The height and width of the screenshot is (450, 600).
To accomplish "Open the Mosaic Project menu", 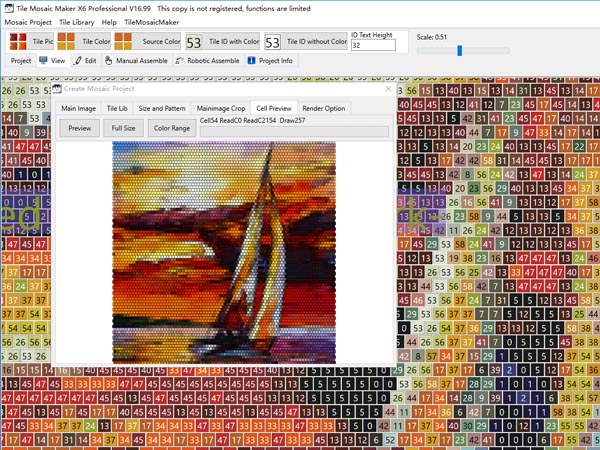I will coord(28,22).
